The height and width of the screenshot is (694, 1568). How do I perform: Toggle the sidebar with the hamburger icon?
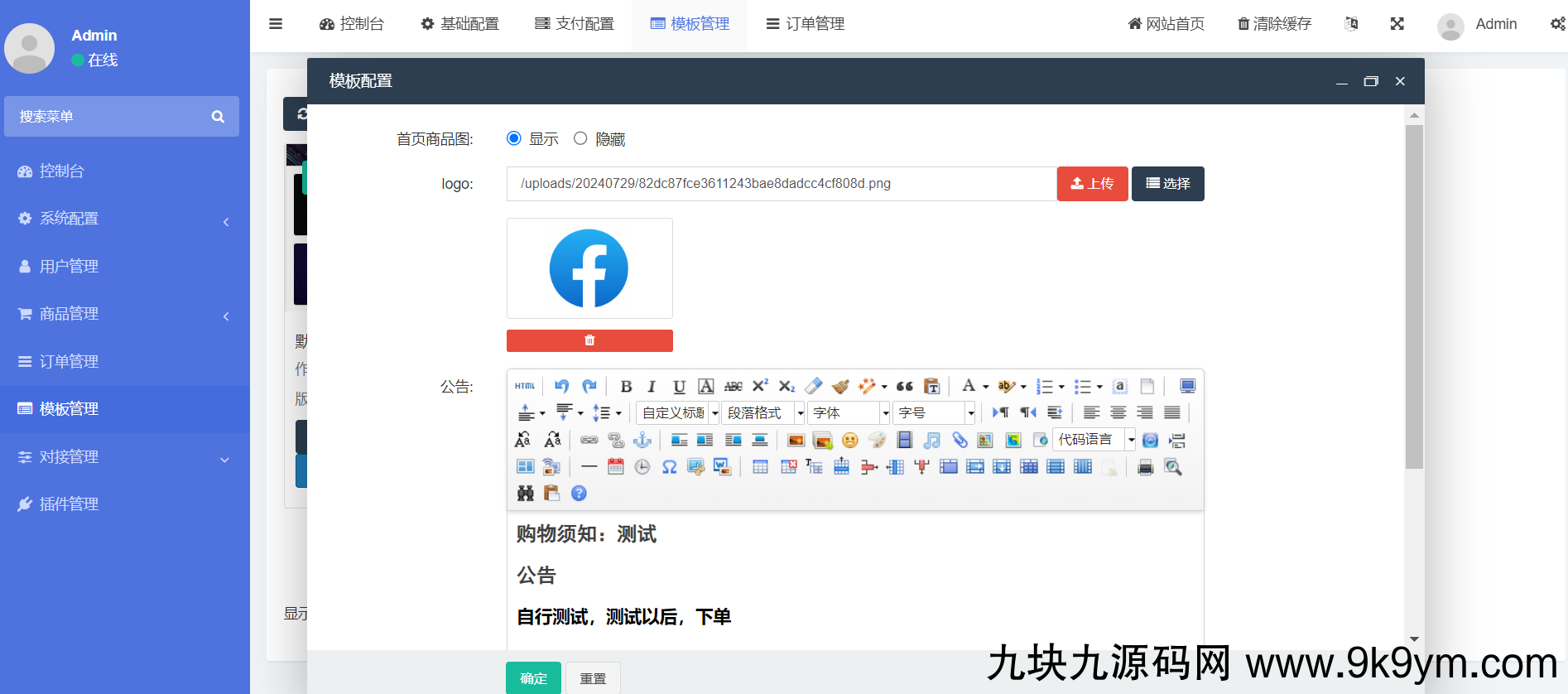point(276,24)
